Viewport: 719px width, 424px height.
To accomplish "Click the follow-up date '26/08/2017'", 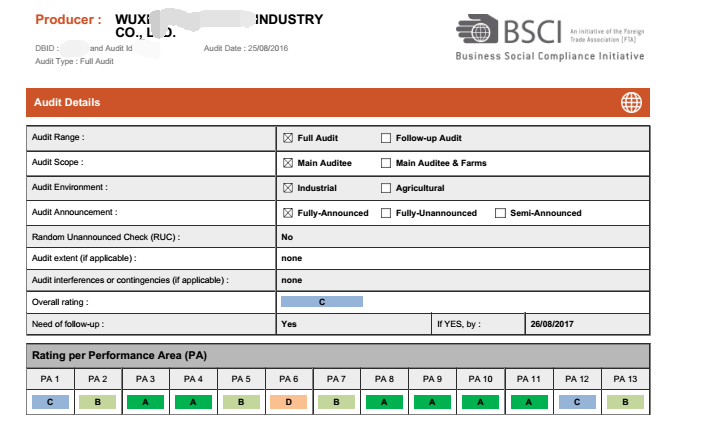I will pos(552,324).
